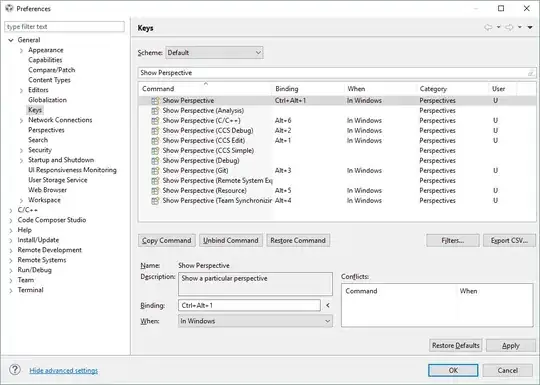Screen dimensions: 540x385
Task: Click the Hide advanced settings link
Action: [x=63, y=371]
